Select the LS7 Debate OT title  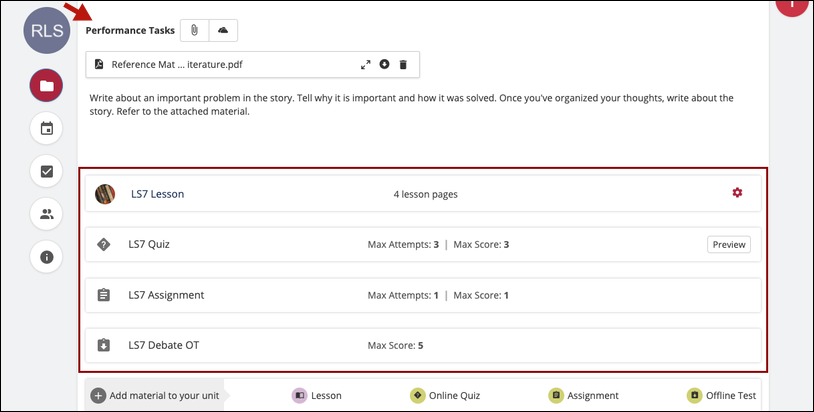tap(164, 346)
